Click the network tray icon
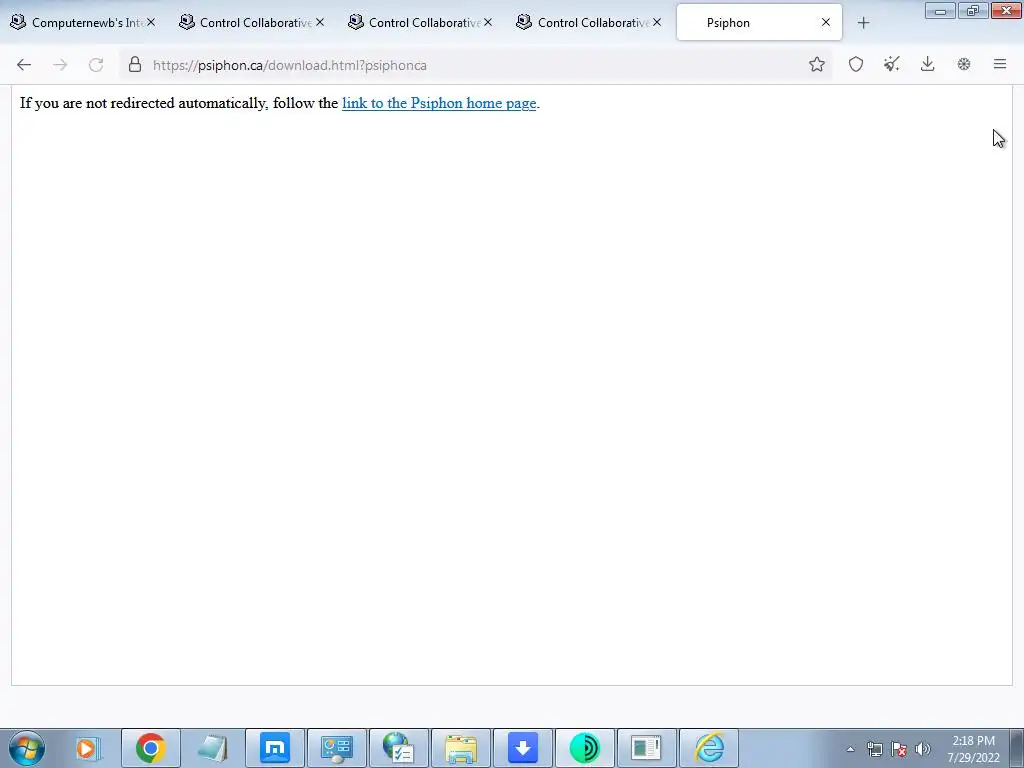 point(874,749)
